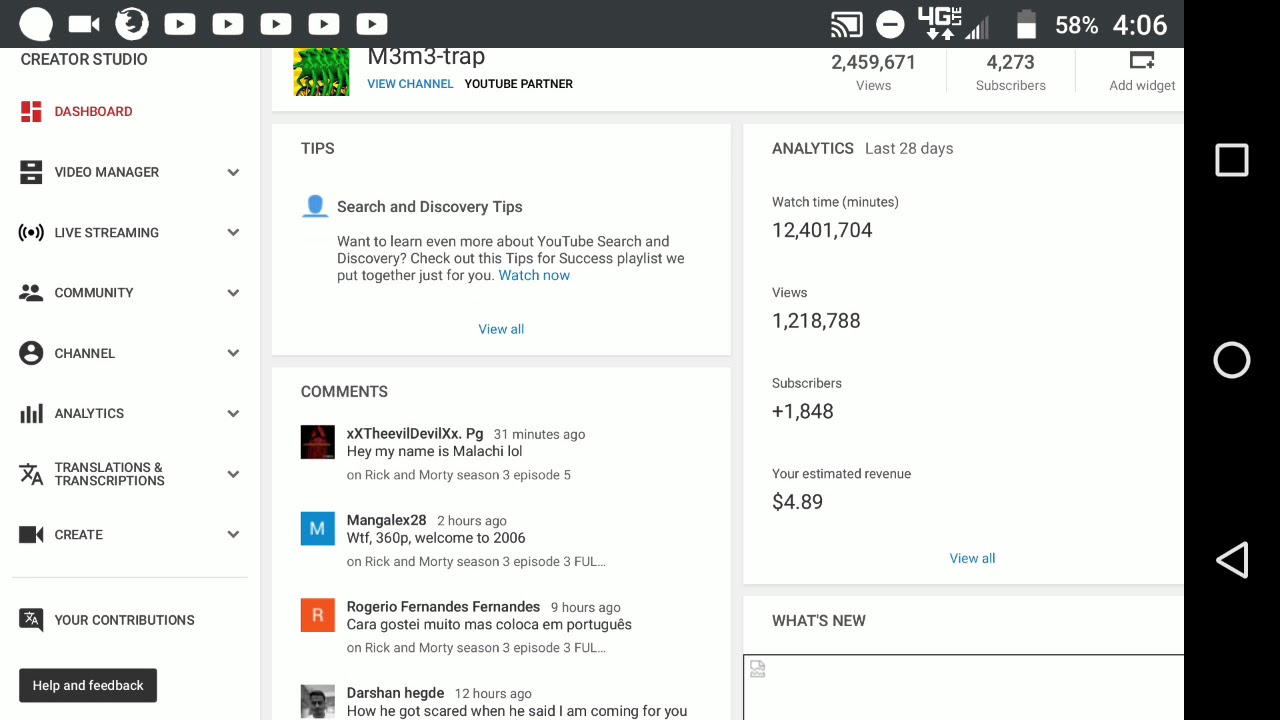Select Community menu item
Viewport: 1280px width, 720px height.
pyautogui.click(x=94, y=293)
